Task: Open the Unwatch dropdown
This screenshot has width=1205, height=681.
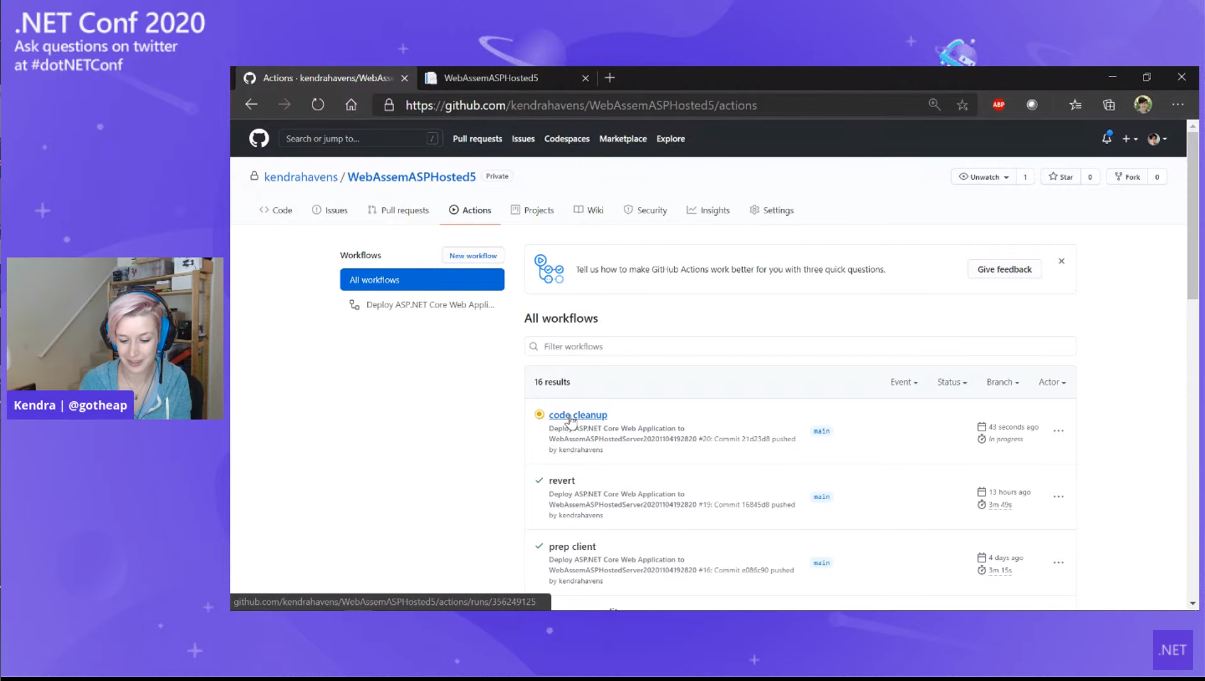Action: [983, 177]
